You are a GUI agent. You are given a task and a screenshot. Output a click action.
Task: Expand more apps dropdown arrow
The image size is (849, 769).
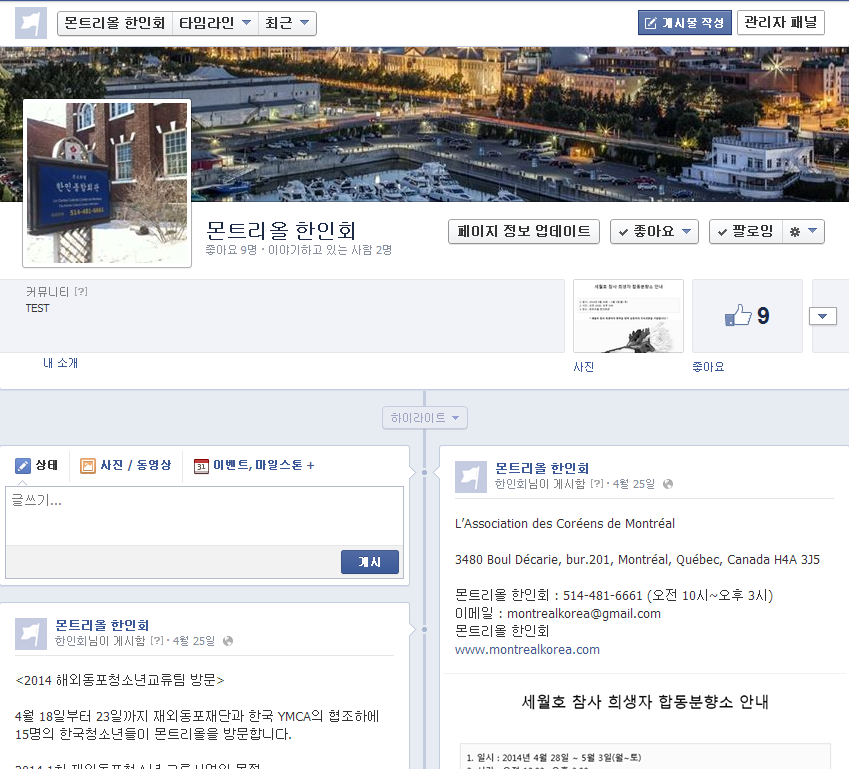coord(822,316)
